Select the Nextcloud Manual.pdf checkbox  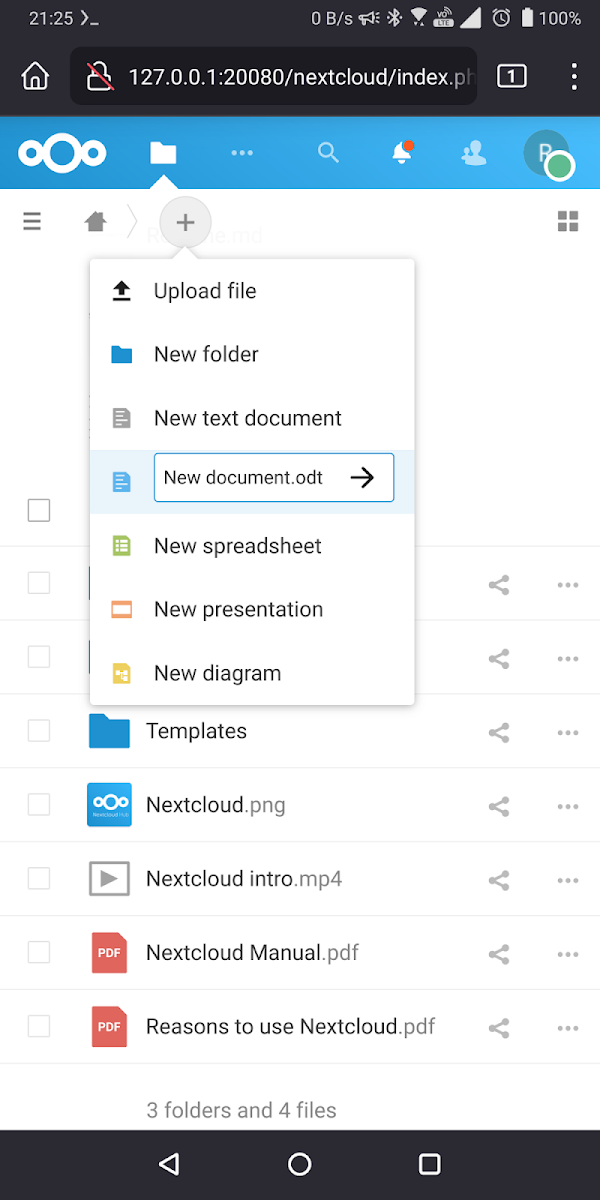tap(38, 952)
